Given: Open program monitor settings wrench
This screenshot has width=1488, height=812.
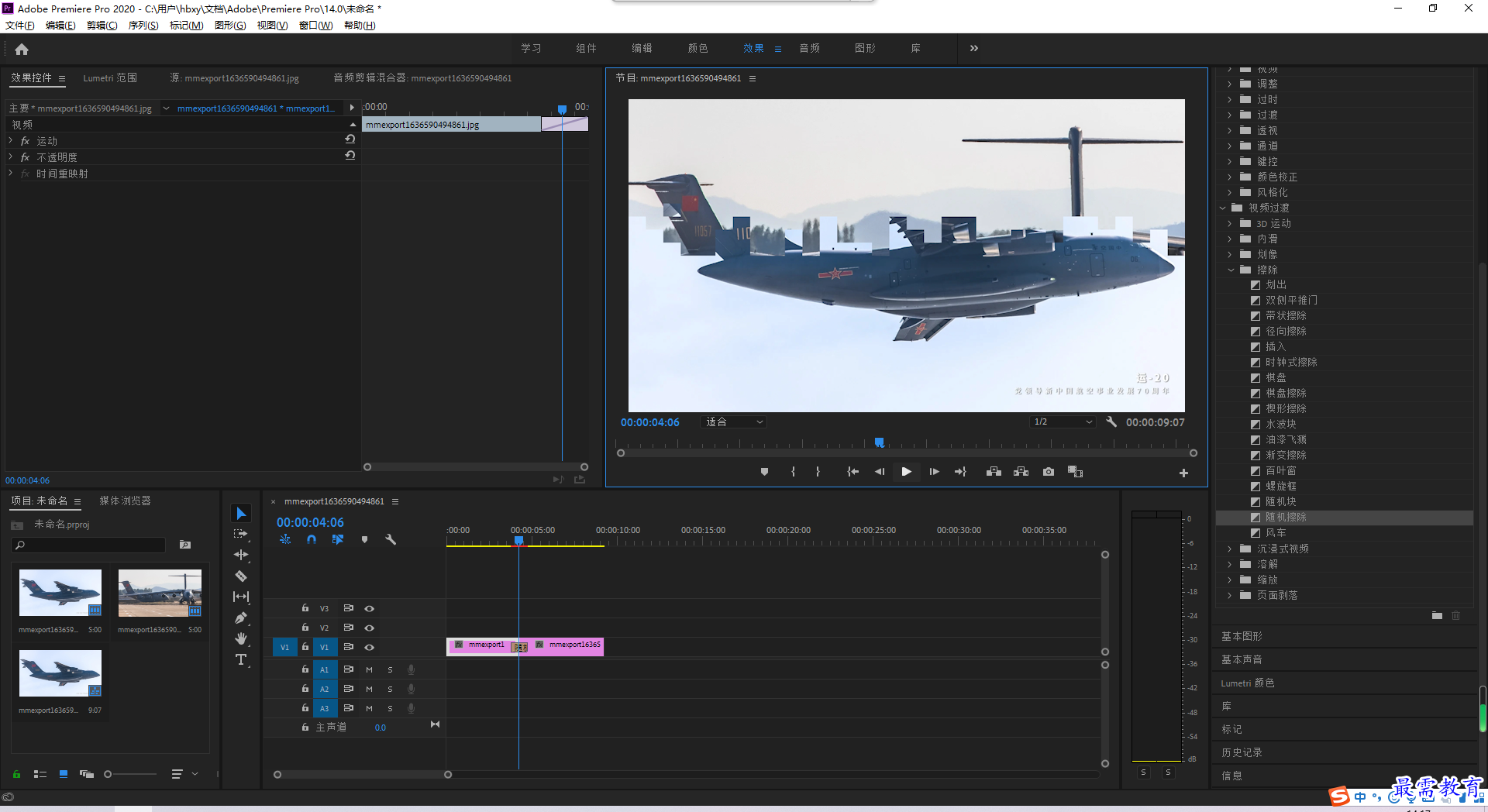Looking at the screenshot, I should coord(1111,422).
